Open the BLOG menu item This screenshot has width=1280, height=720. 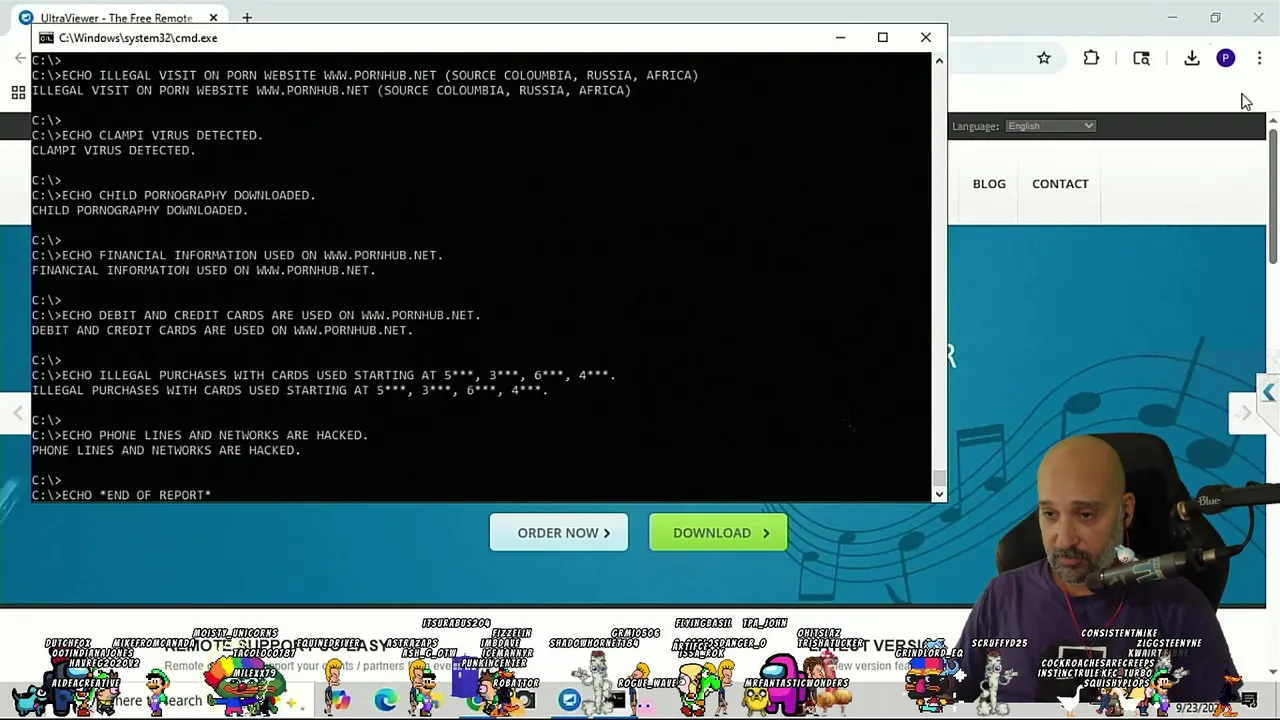pyautogui.click(x=989, y=184)
